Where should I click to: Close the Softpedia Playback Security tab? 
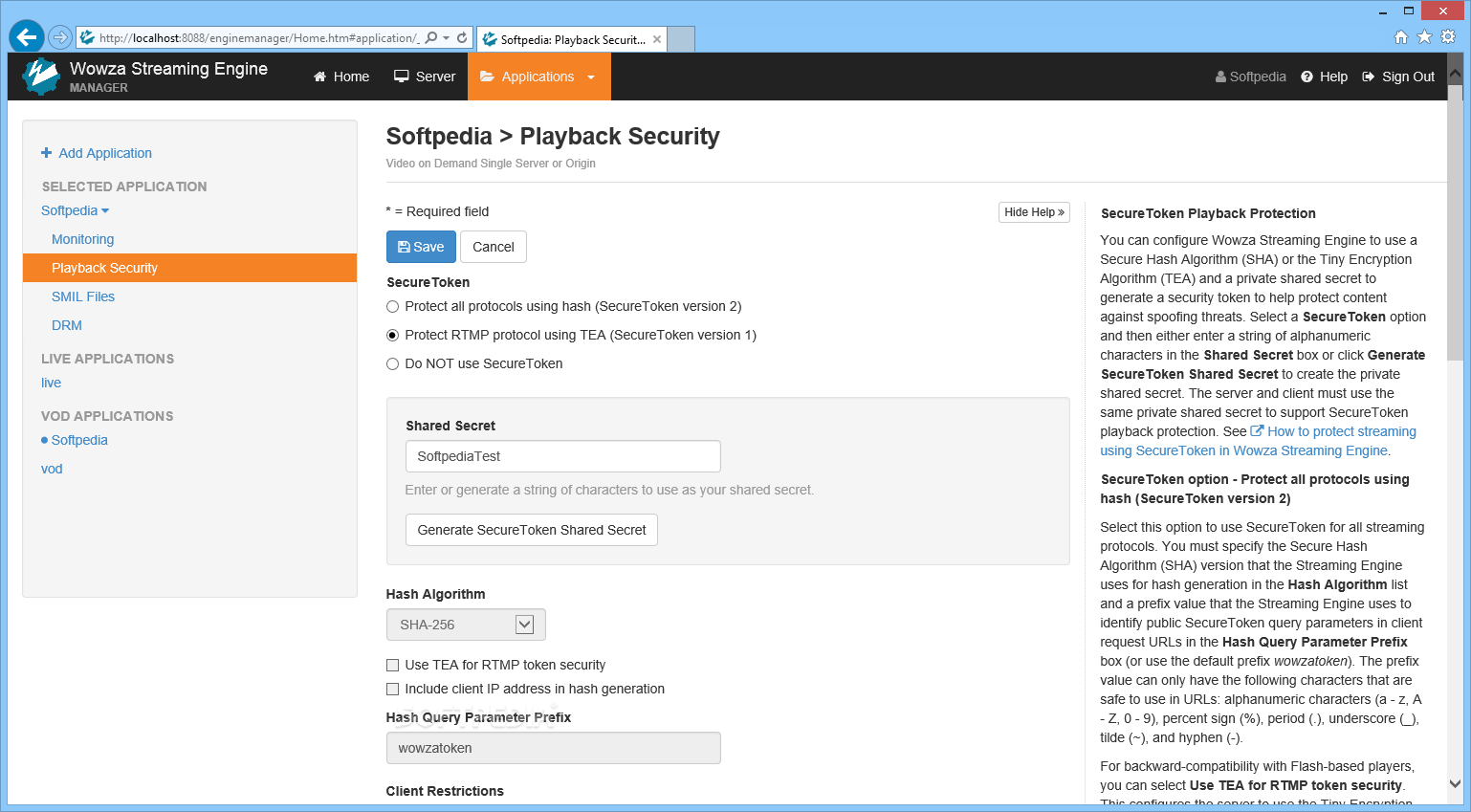tap(657, 39)
